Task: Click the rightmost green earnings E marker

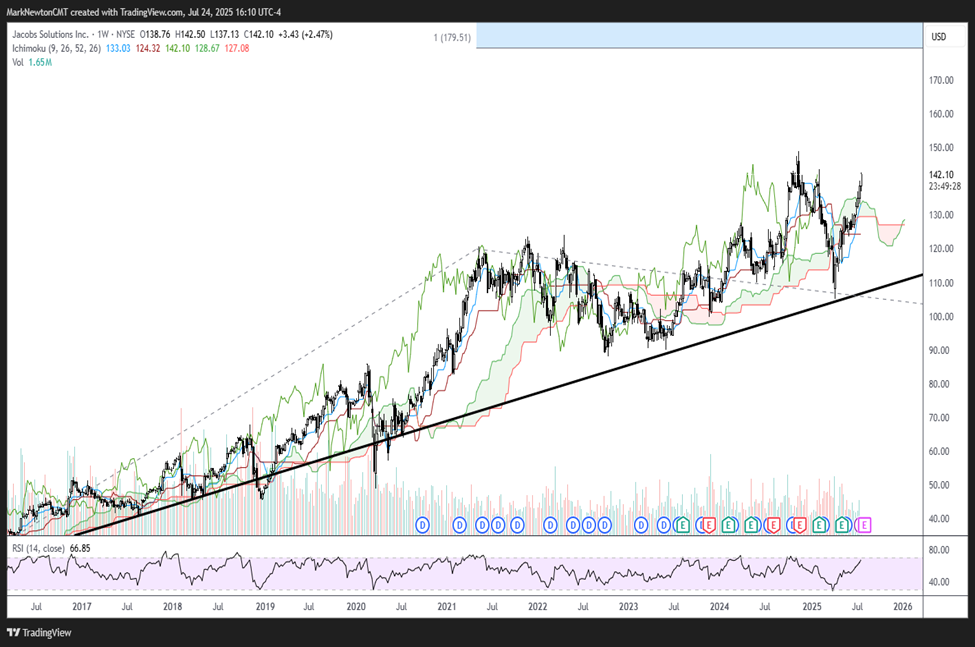Action: pyautogui.click(x=843, y=524)
